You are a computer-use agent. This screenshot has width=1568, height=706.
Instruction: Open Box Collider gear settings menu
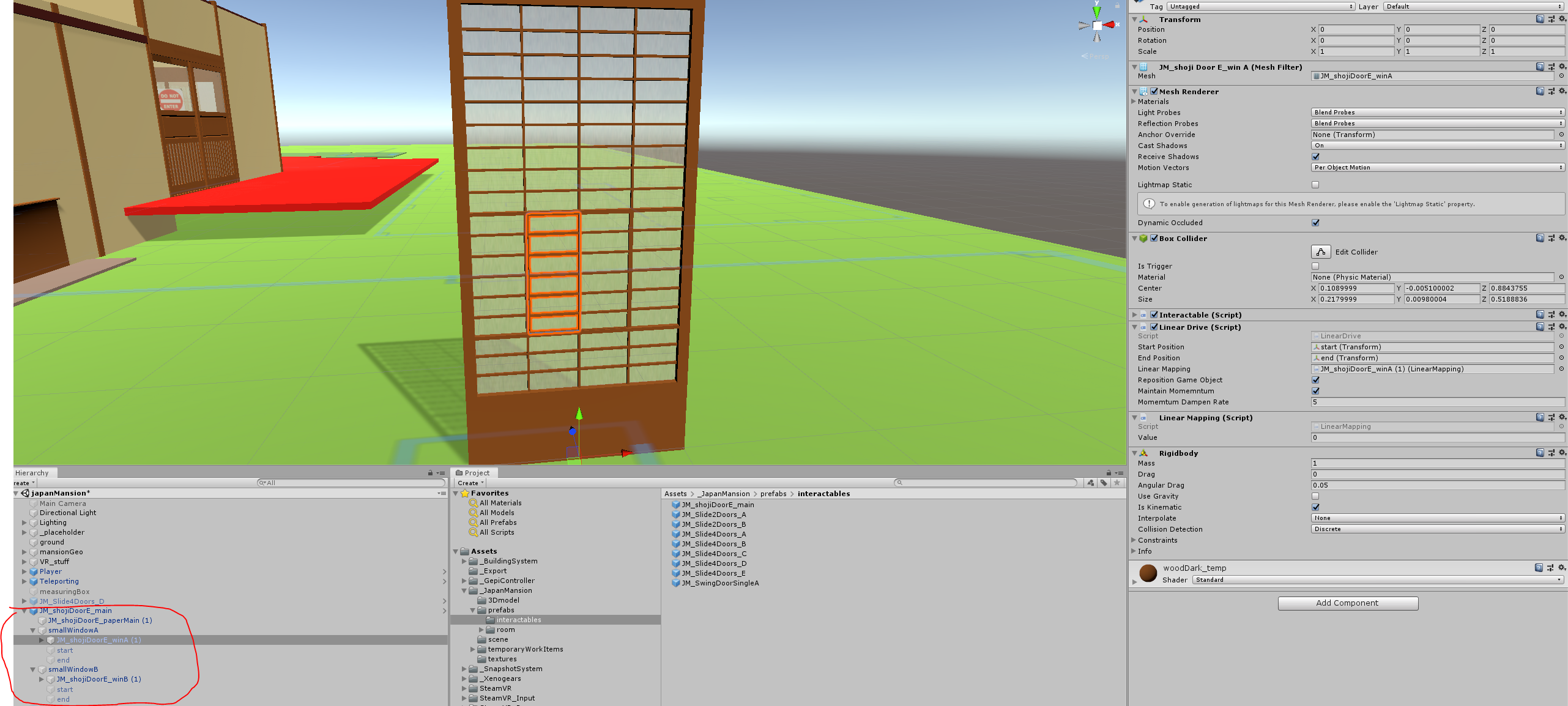point(1562,238)
